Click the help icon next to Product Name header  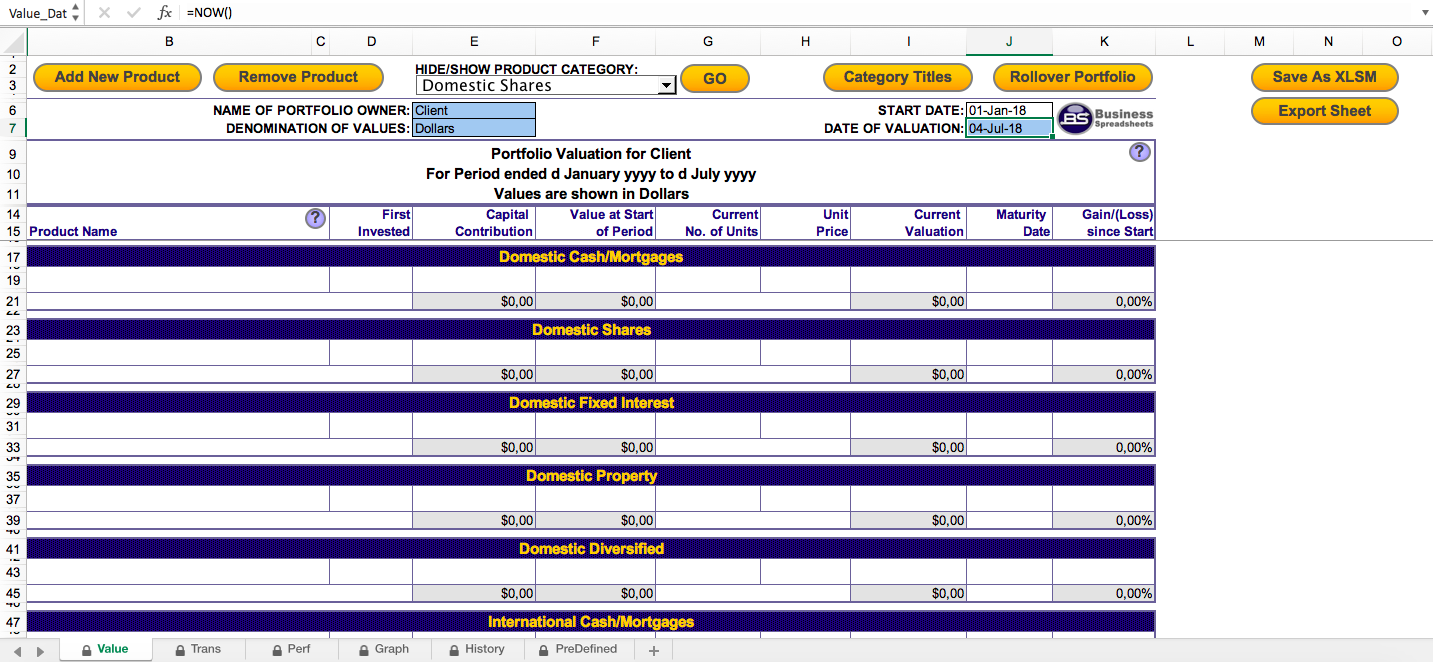pos(315,218)
